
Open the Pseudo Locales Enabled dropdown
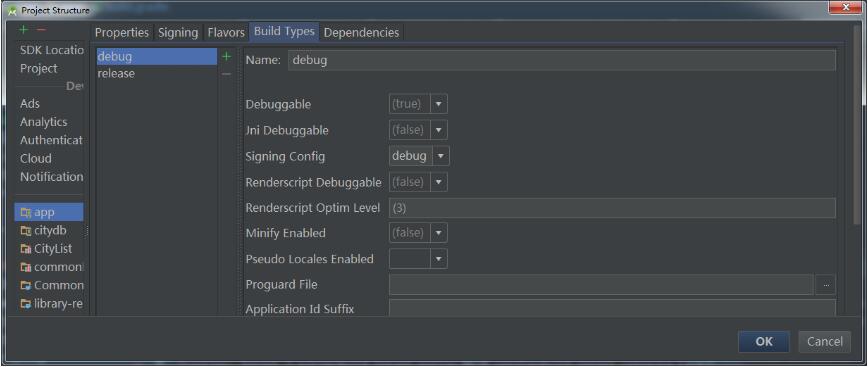438,259
